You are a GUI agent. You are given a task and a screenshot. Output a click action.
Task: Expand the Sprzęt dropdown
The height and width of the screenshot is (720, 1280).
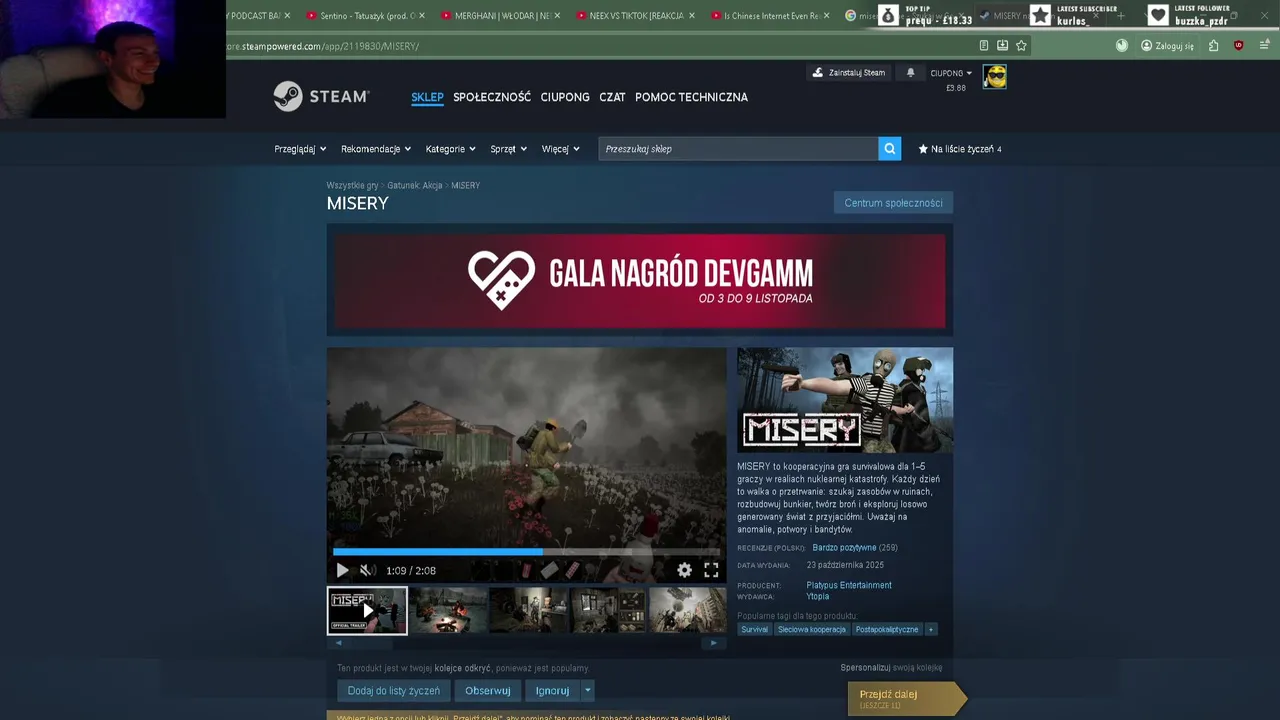point(508,149)
